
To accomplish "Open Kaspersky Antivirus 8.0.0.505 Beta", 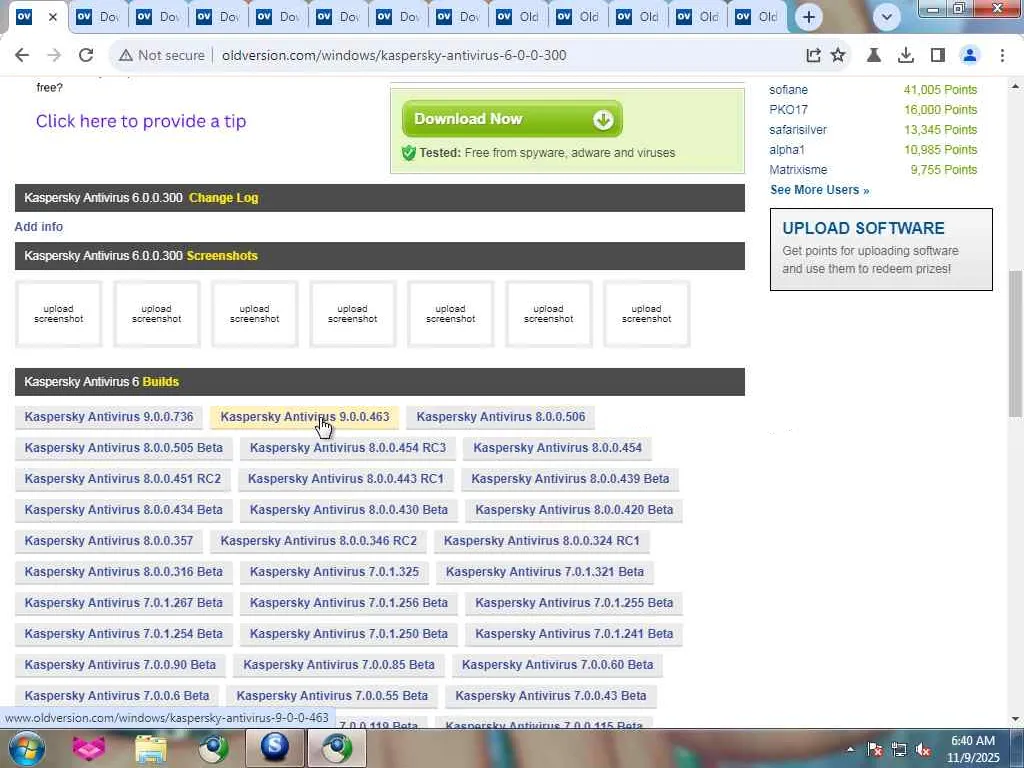I will [x=123, y=448].
